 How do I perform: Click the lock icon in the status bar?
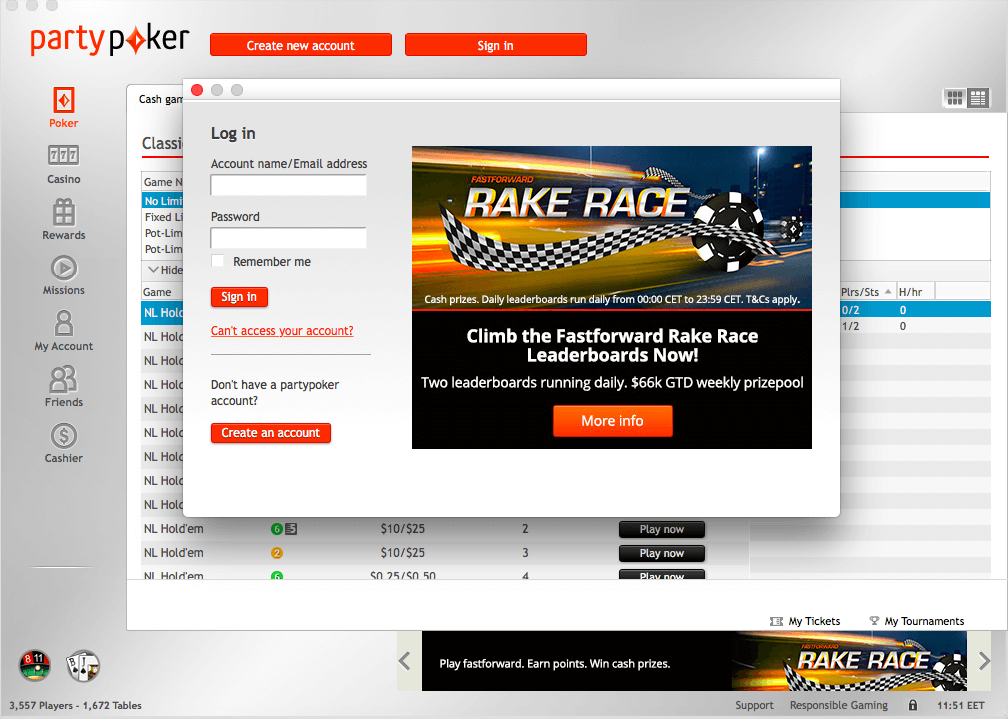[912, 705]
